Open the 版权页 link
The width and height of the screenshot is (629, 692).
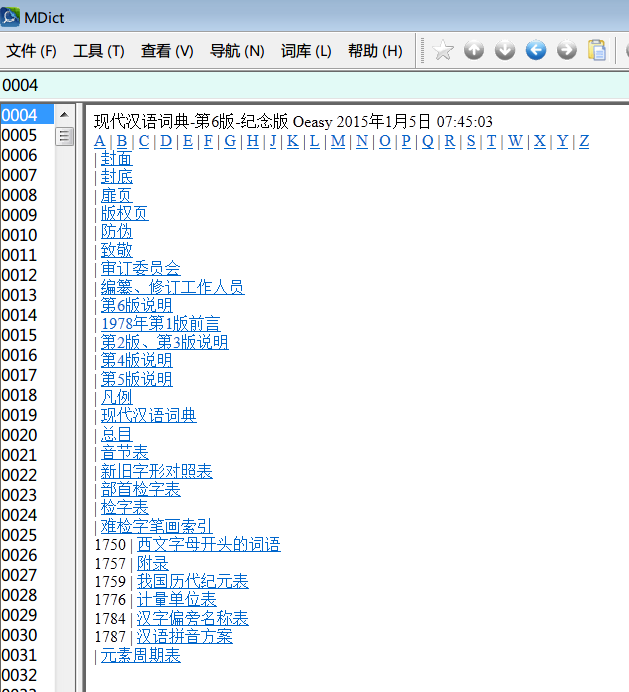[x=124, y=214]
